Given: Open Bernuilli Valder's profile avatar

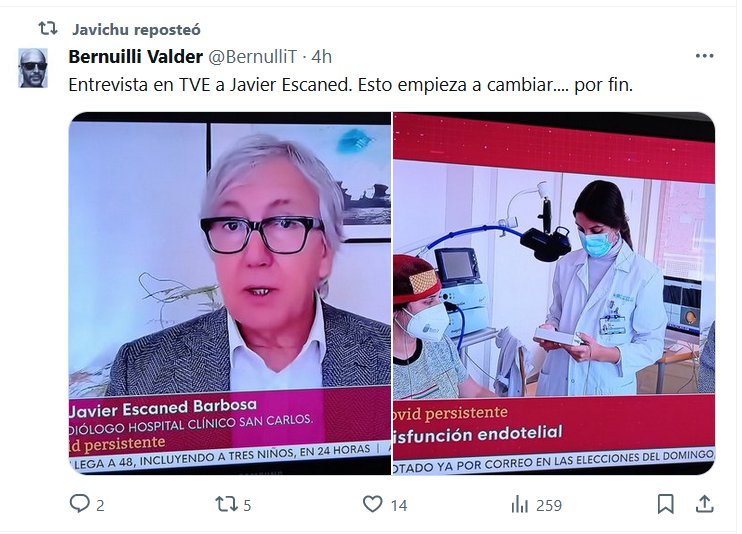Looking at the screenshot, I should pos(33,68).
